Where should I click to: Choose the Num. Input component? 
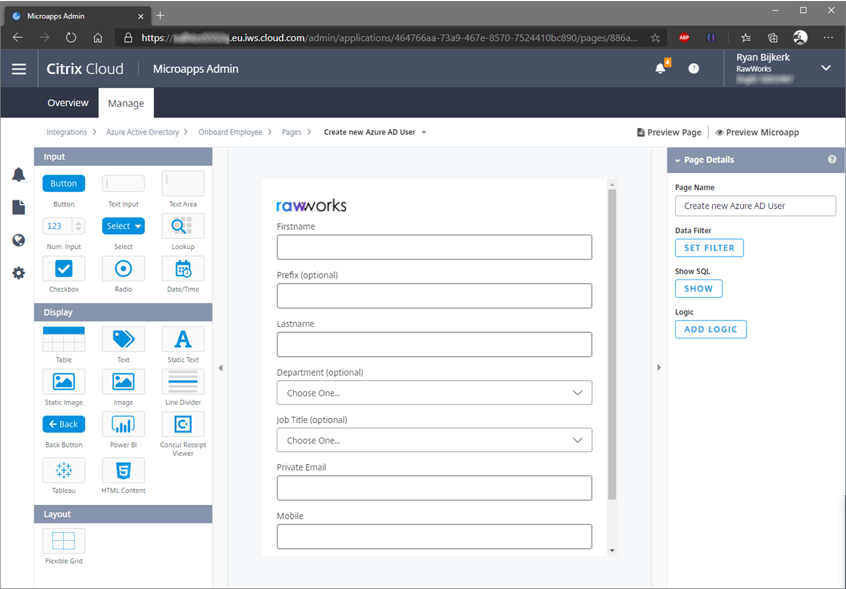(x=64, y=226)
